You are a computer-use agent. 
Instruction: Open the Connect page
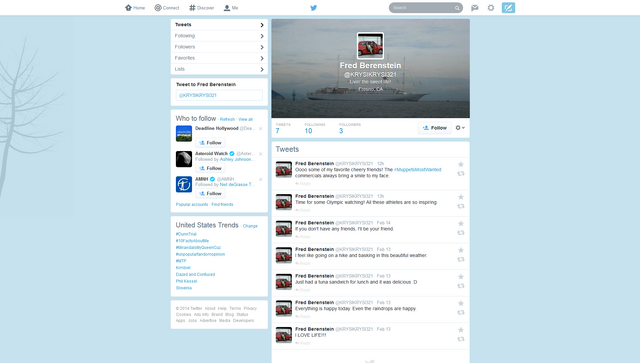(x=167, y=8)
